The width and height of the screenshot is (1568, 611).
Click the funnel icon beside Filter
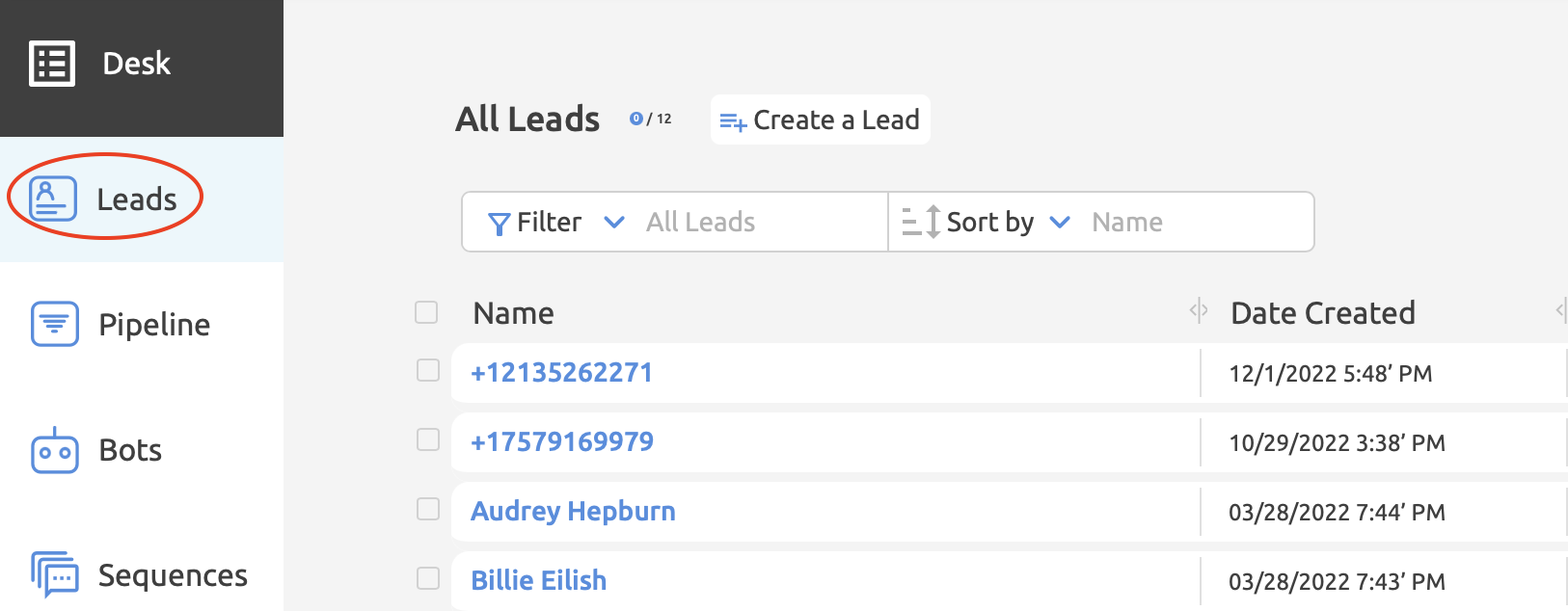click(x=499, y=224)
